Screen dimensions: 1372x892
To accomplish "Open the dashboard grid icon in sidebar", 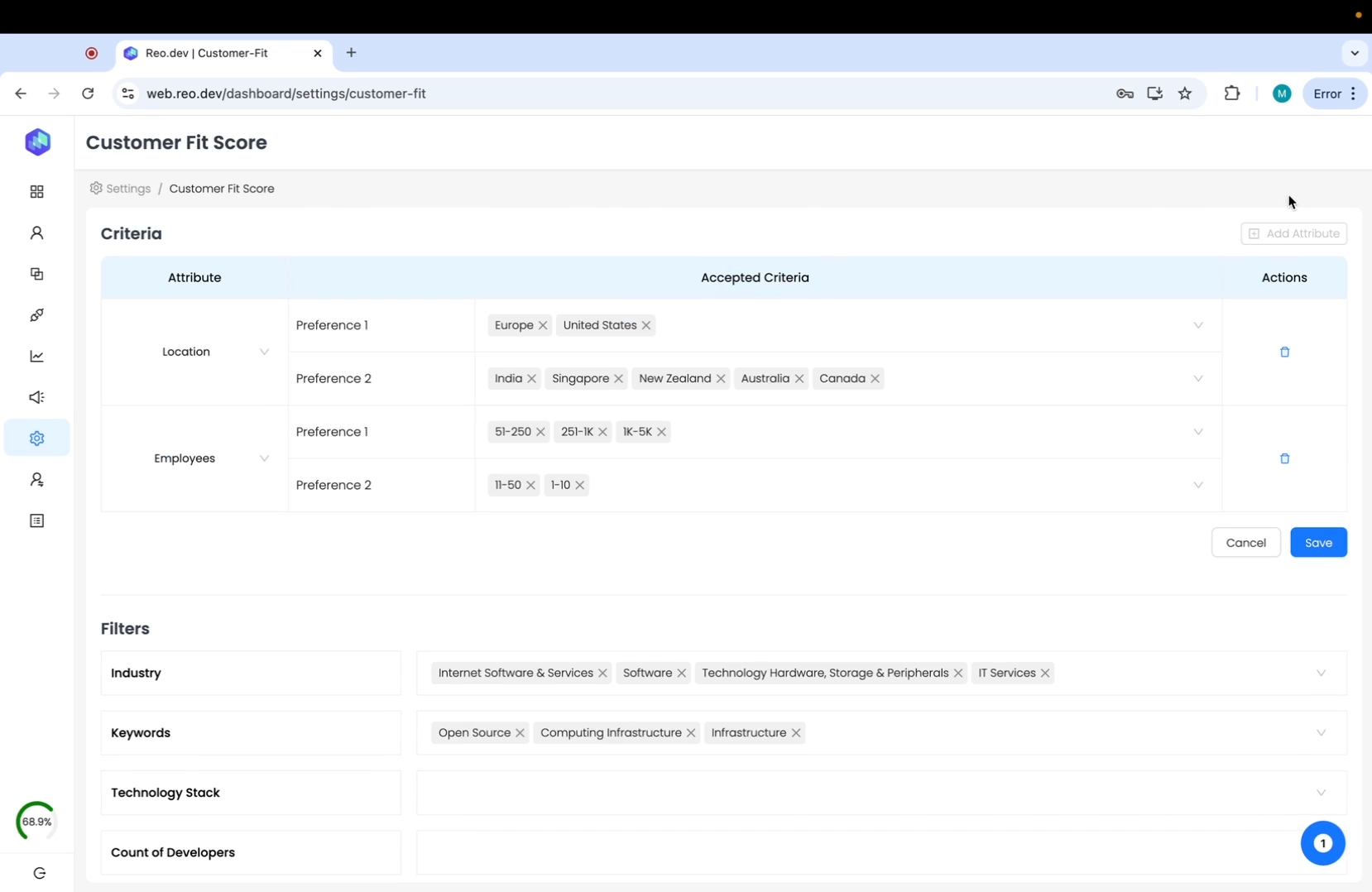I will 36,192.
